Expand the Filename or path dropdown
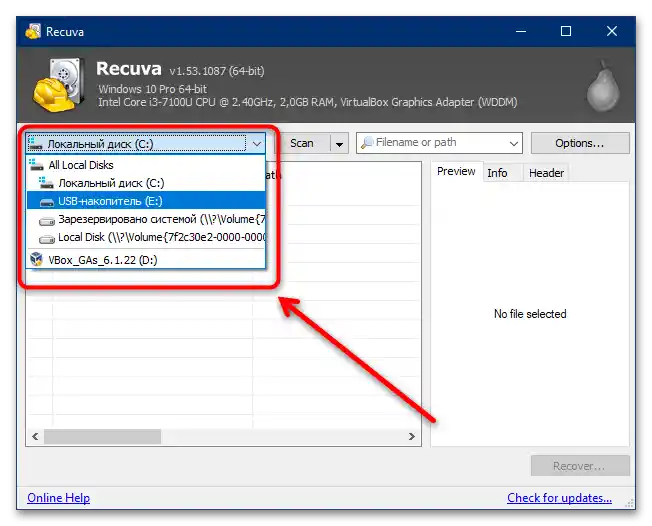Screen dimensions: 652x526 [514, 143]
